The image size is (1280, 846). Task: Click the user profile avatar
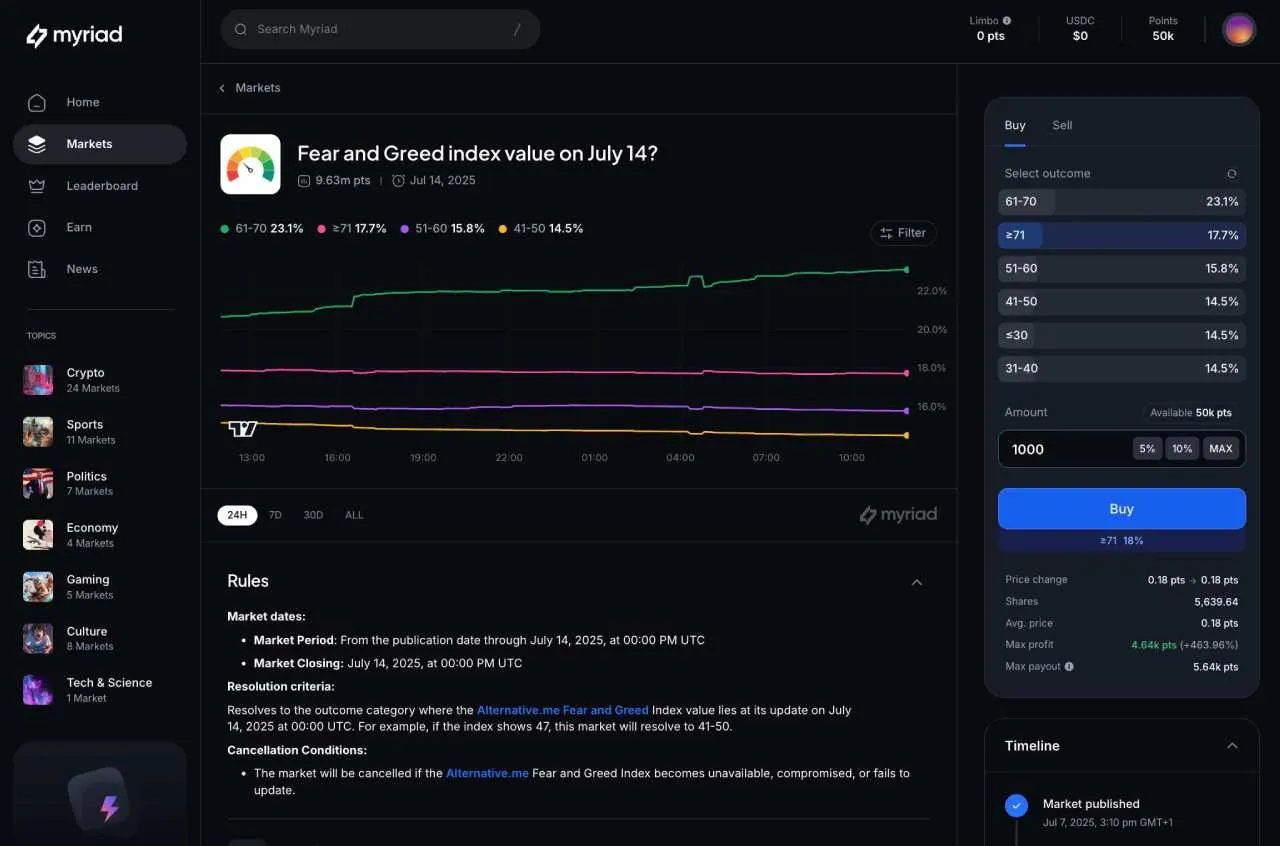point(1239,29)
